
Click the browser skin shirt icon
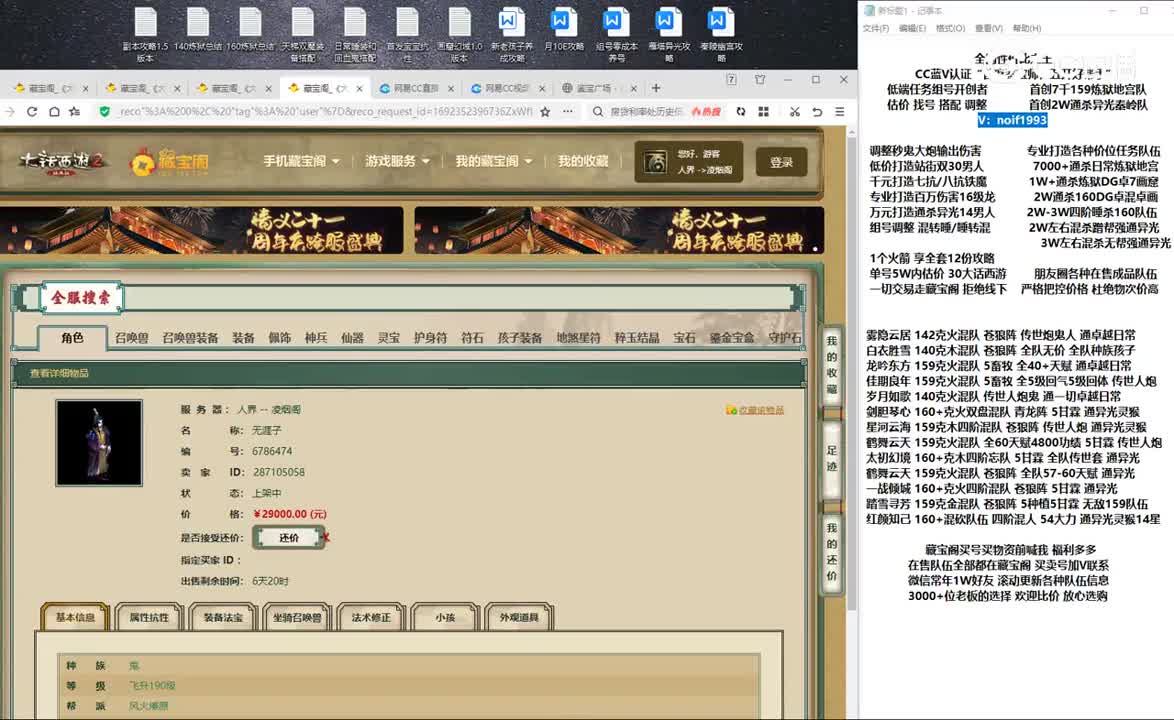[760, 79]
